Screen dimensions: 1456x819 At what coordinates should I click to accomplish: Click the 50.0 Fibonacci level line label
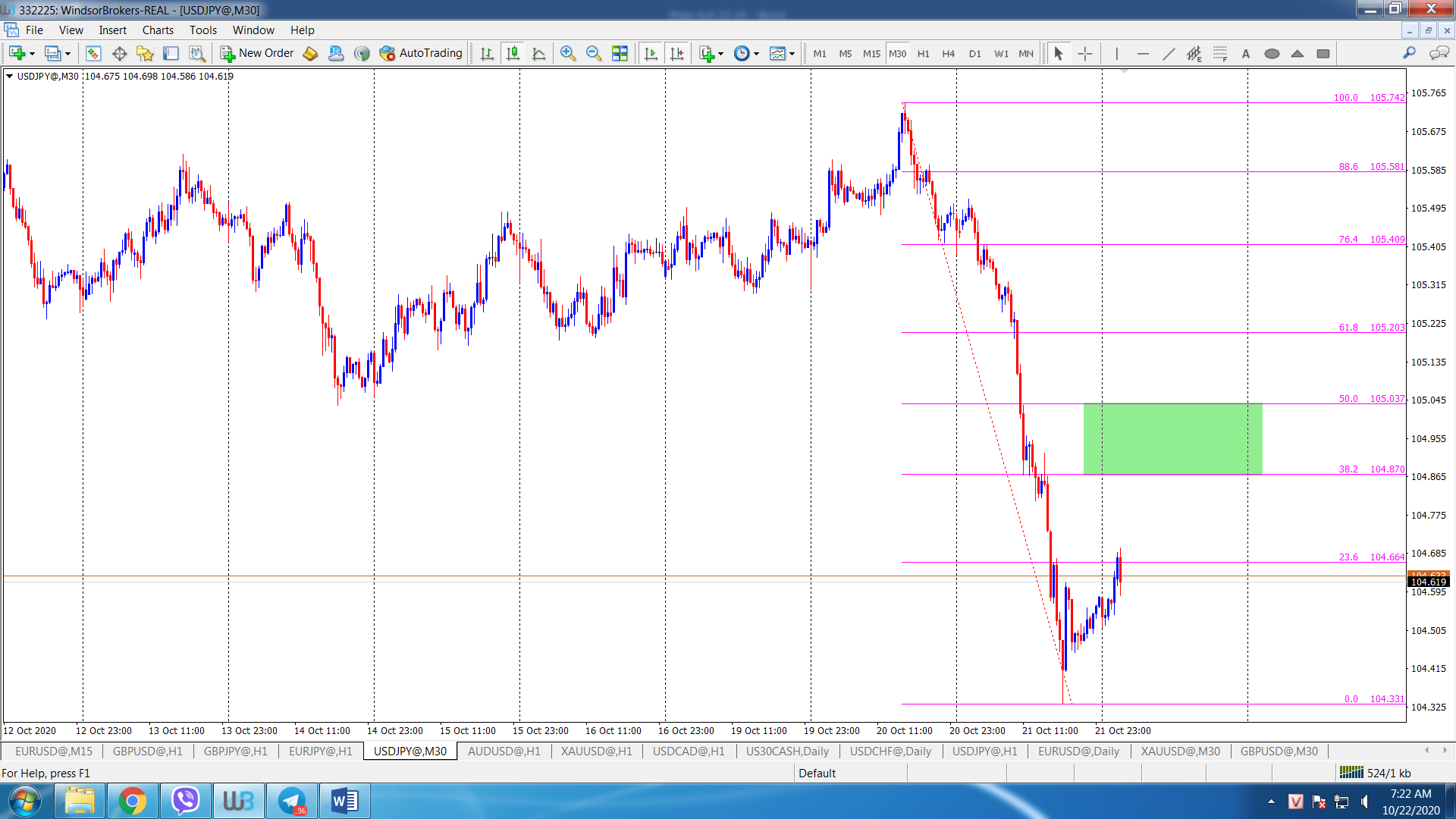[x=1371, y=398]
